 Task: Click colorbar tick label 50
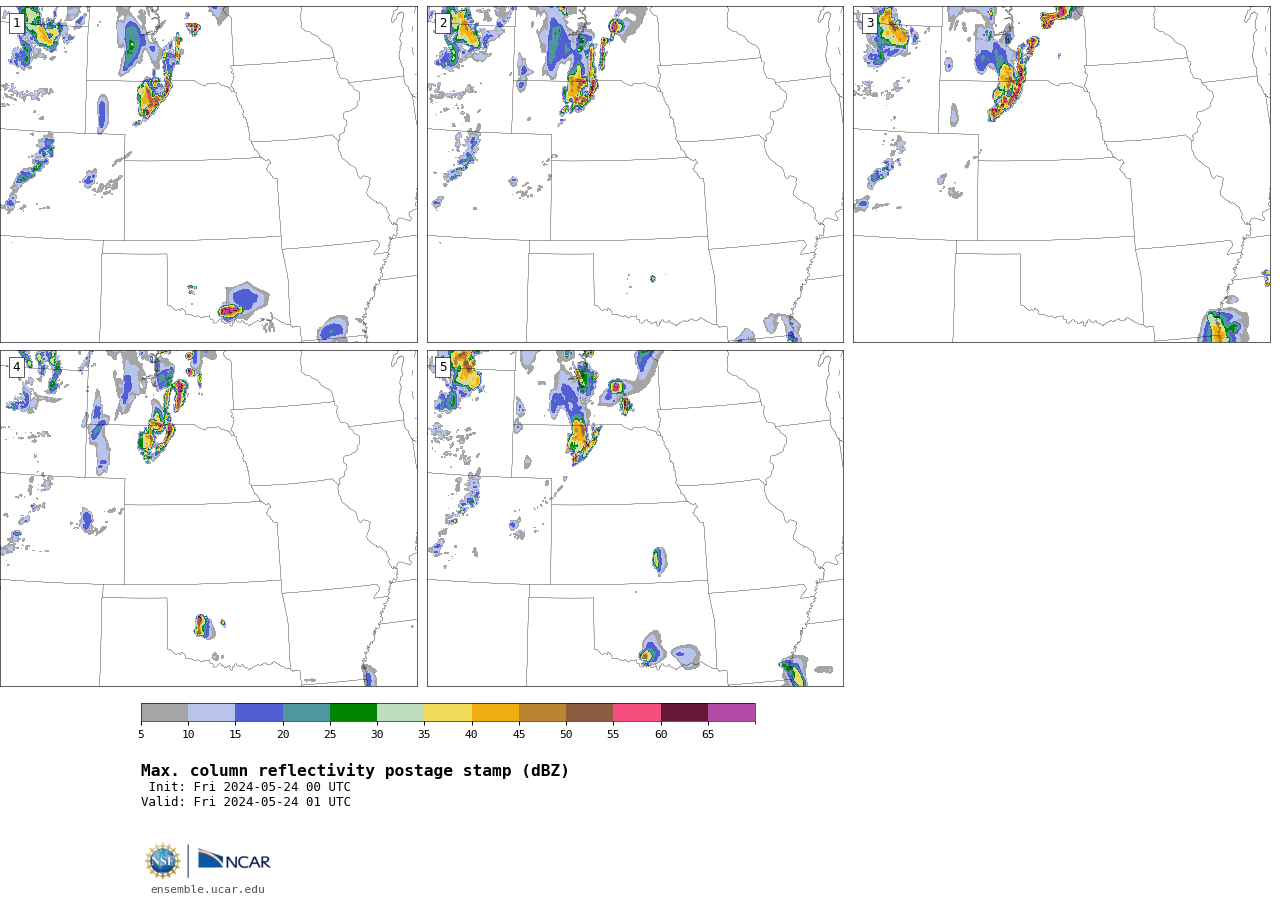coord(566,735)
